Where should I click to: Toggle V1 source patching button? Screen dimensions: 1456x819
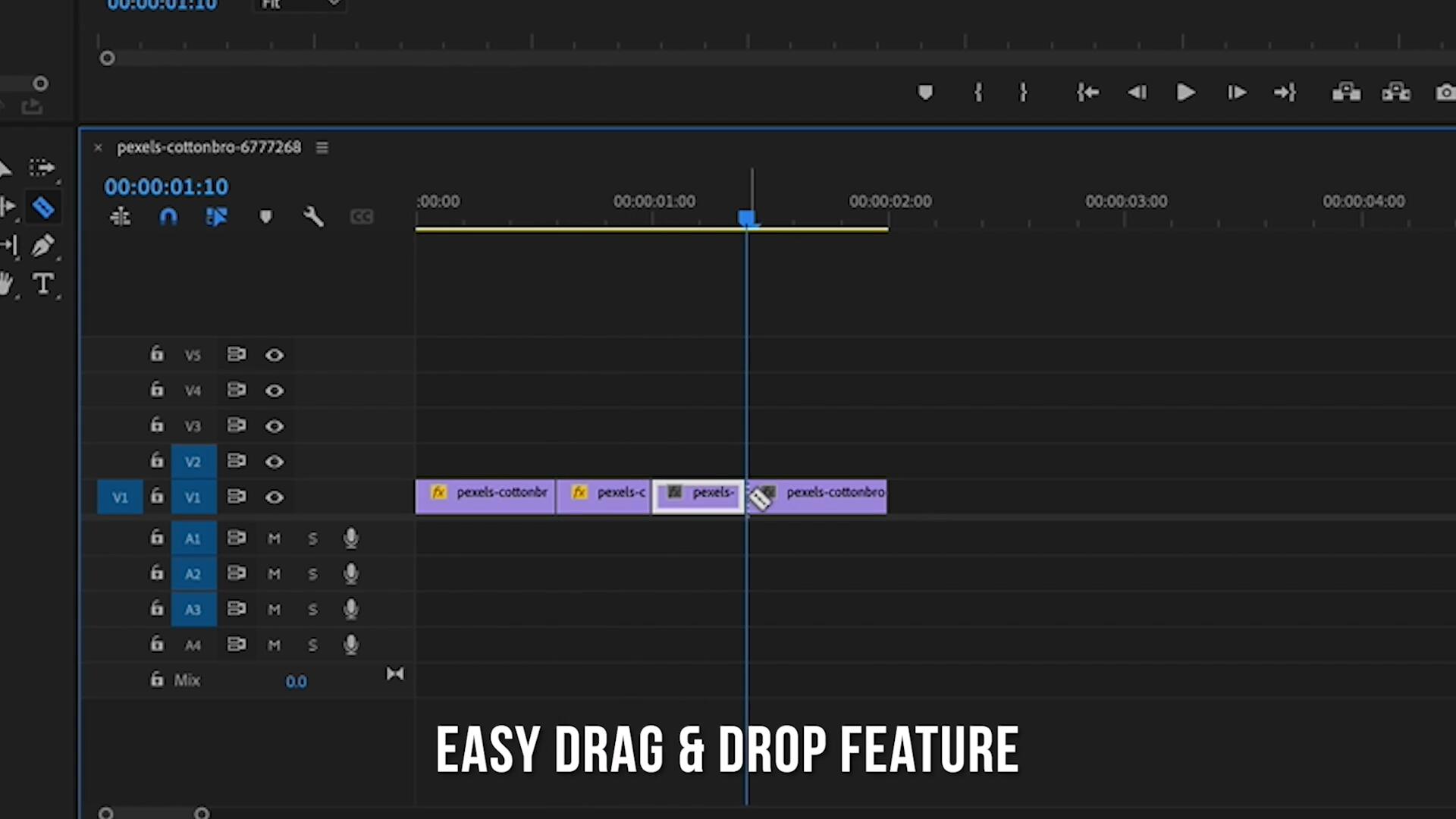[x=120, y=497]
